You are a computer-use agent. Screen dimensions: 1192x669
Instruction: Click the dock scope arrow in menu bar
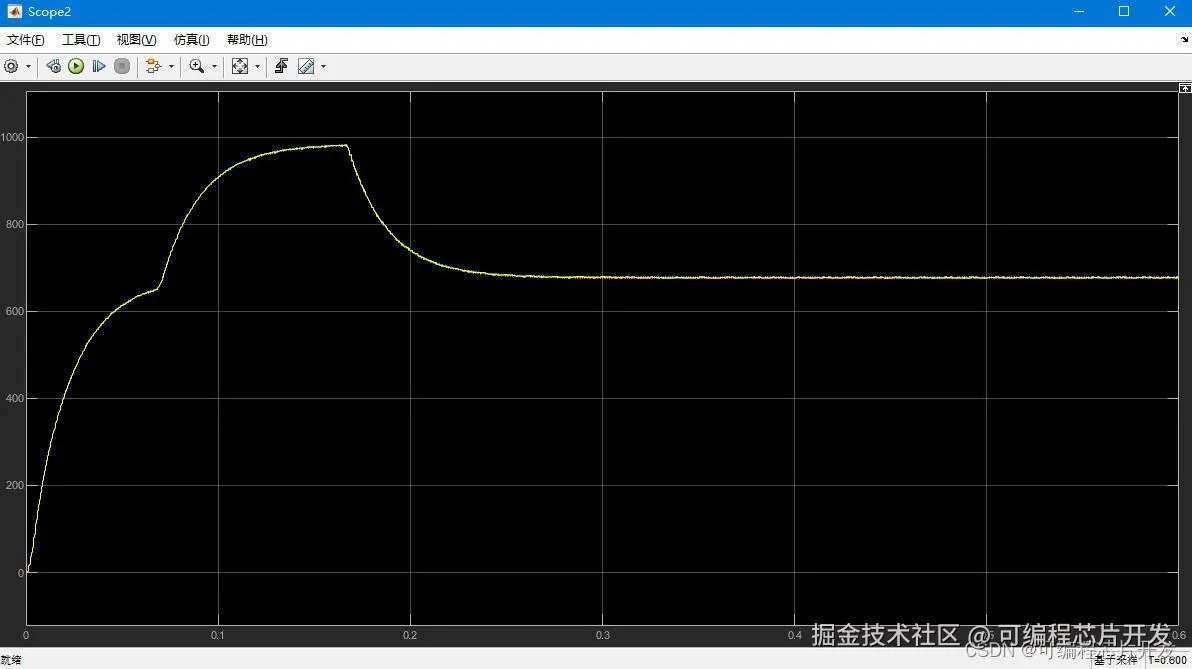[x=1184, y=40]
